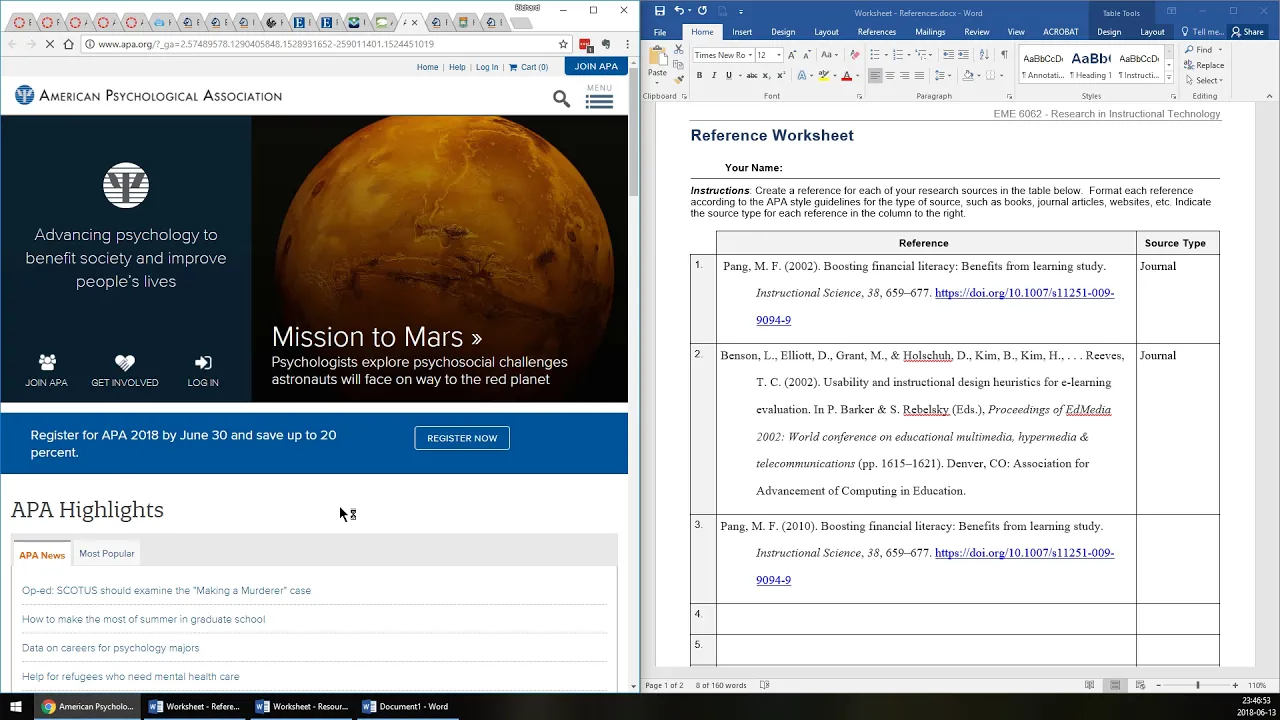Toggle Show/Hide paragraph marks
This screenshot has height=720, width=1280.
(x=1004, y=55)
